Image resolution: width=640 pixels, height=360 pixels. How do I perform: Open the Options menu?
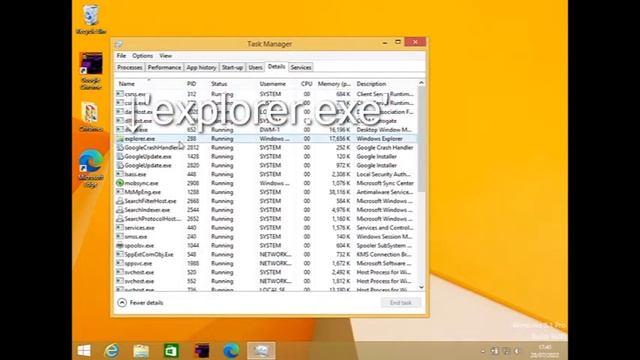pyautogui.click(x=142, y=56)
